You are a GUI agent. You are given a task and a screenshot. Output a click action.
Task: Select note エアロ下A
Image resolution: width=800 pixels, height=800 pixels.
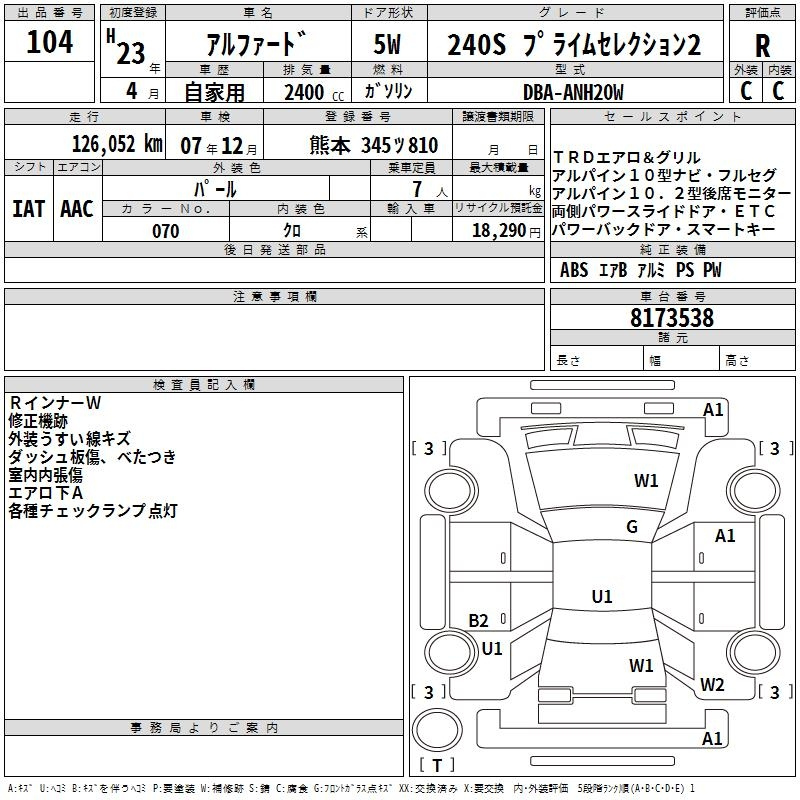coord(45,493)
